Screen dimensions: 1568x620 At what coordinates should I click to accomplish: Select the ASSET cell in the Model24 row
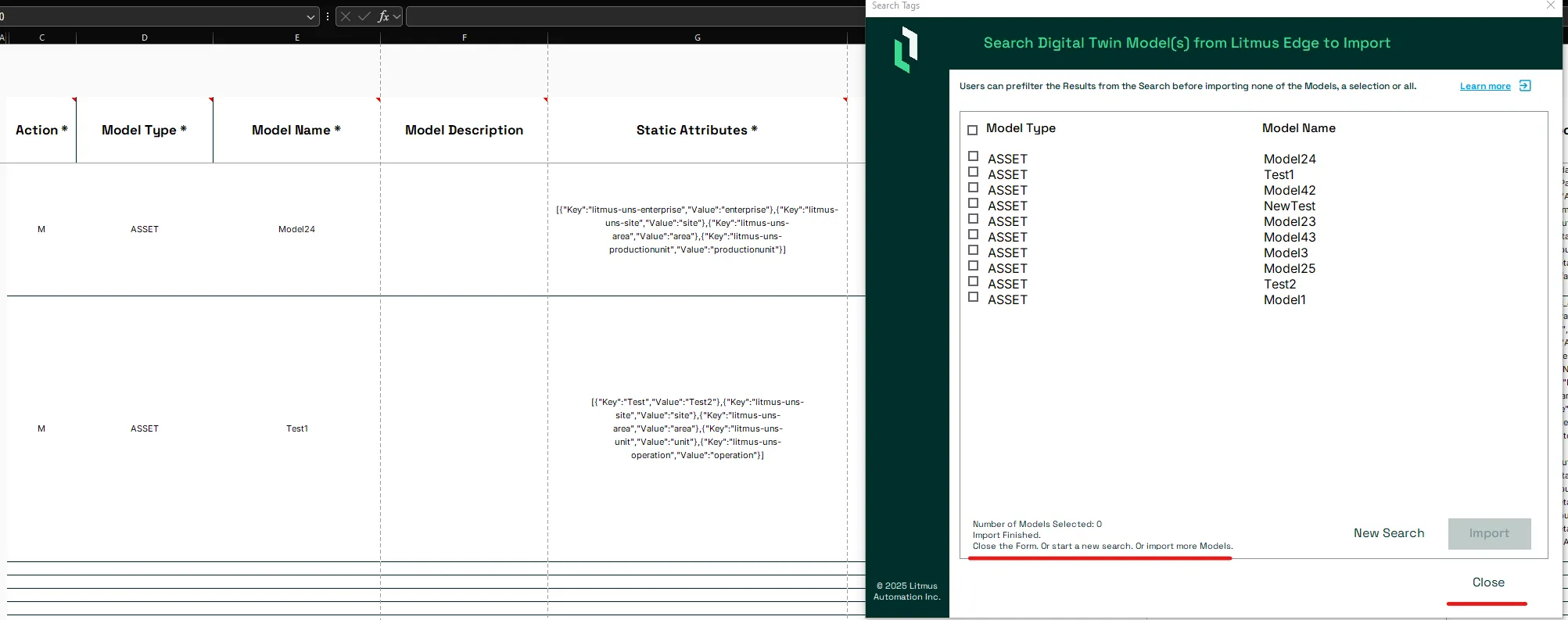click(x=145, y=229)
